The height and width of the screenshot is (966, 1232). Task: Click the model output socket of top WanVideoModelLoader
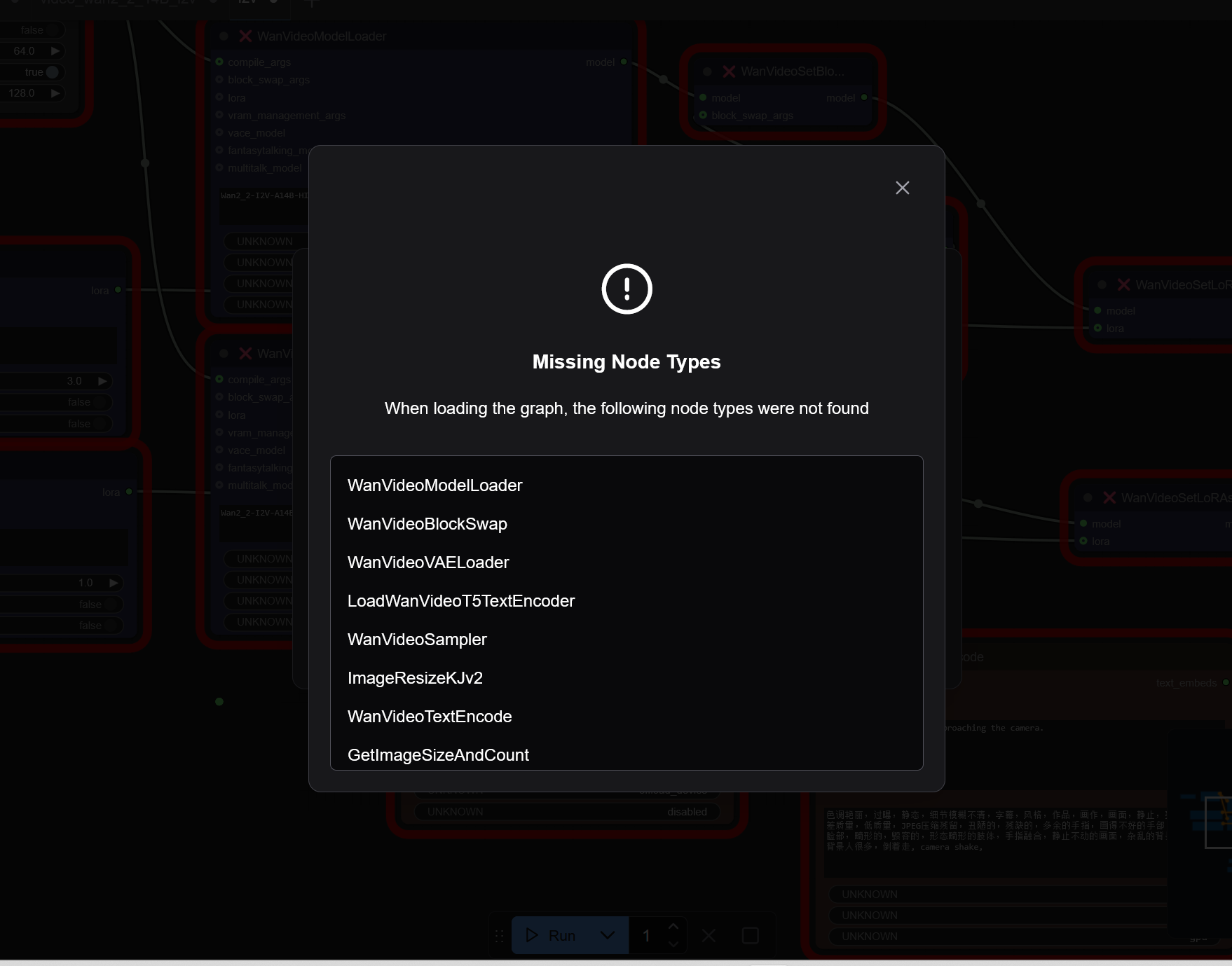click(624, 62)
